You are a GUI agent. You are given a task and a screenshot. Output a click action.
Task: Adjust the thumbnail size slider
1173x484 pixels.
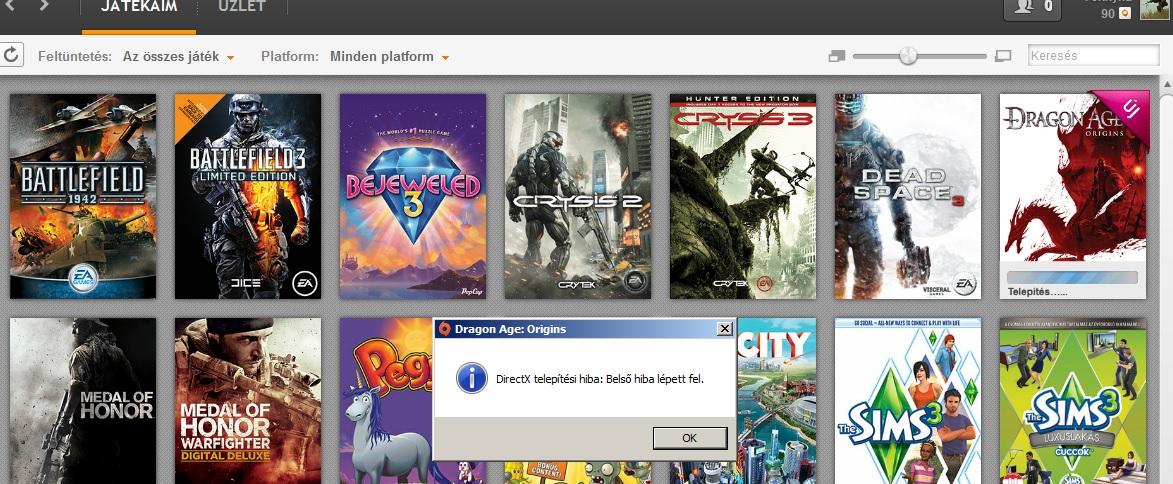tap(907, 56)
